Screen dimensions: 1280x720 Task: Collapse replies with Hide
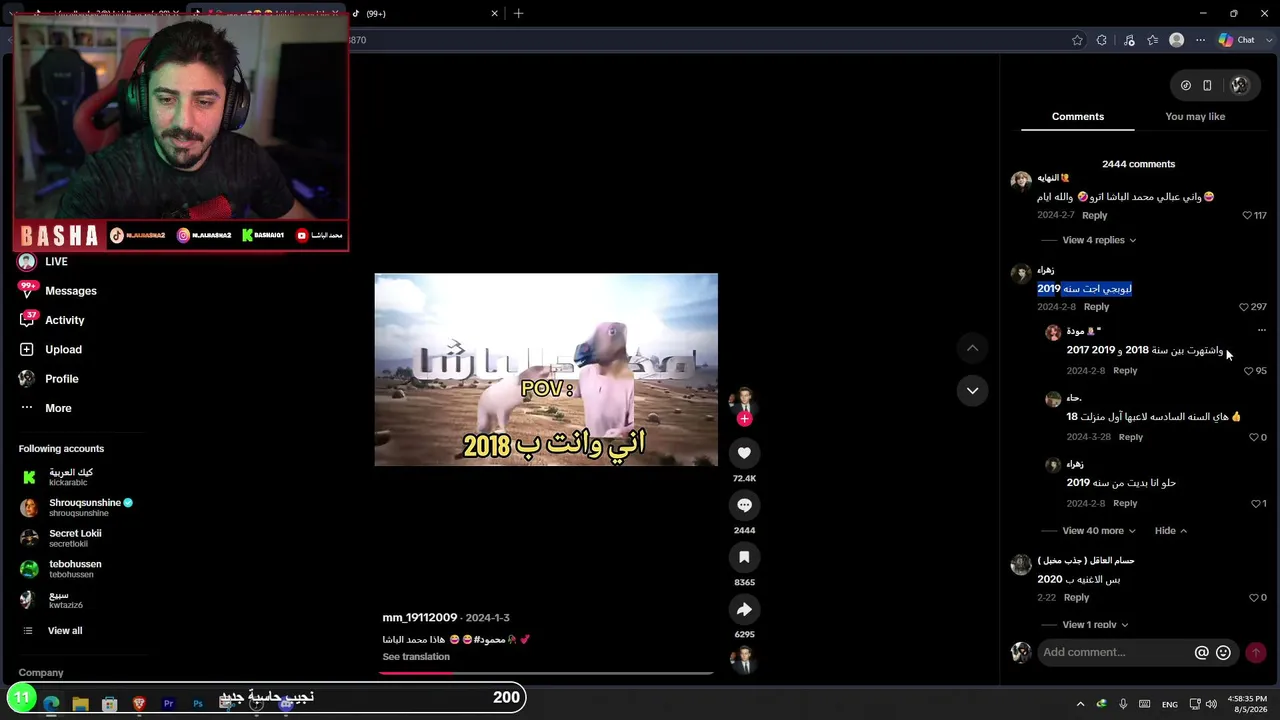click(1171, 531)
